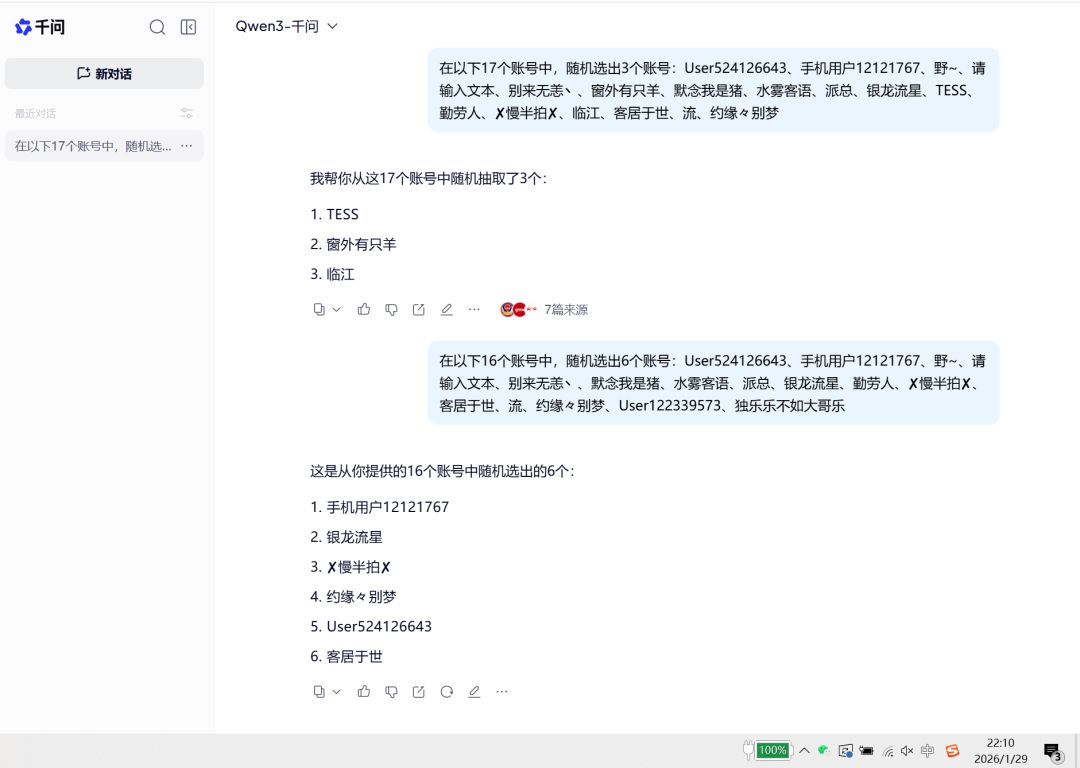
Task: Expand copy options arrow under first reply
Action: tap(337, 310)
